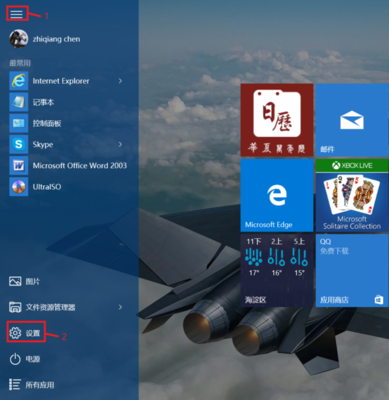Open Pictures (图片) folder shortcut
Screen dimensions: 389x400
[x=24, y=282]
